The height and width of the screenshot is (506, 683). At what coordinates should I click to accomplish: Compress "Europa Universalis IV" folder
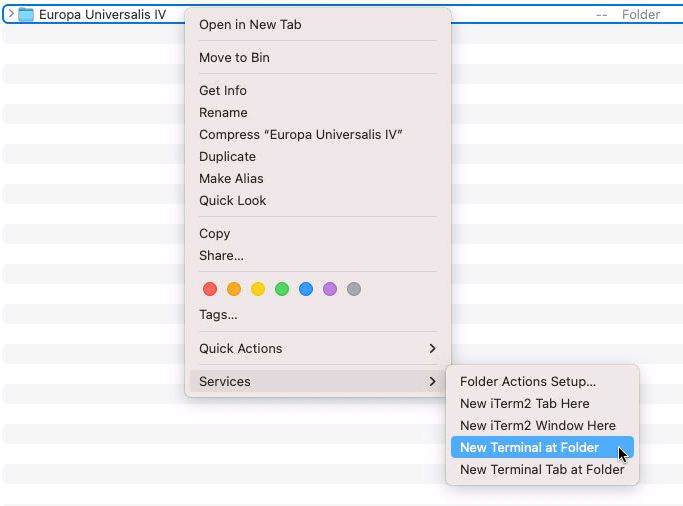point(300,134)
